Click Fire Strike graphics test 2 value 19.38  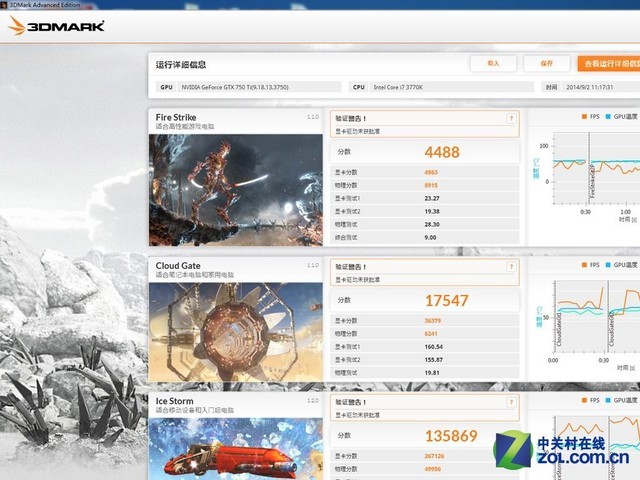(x=432, y=211)
